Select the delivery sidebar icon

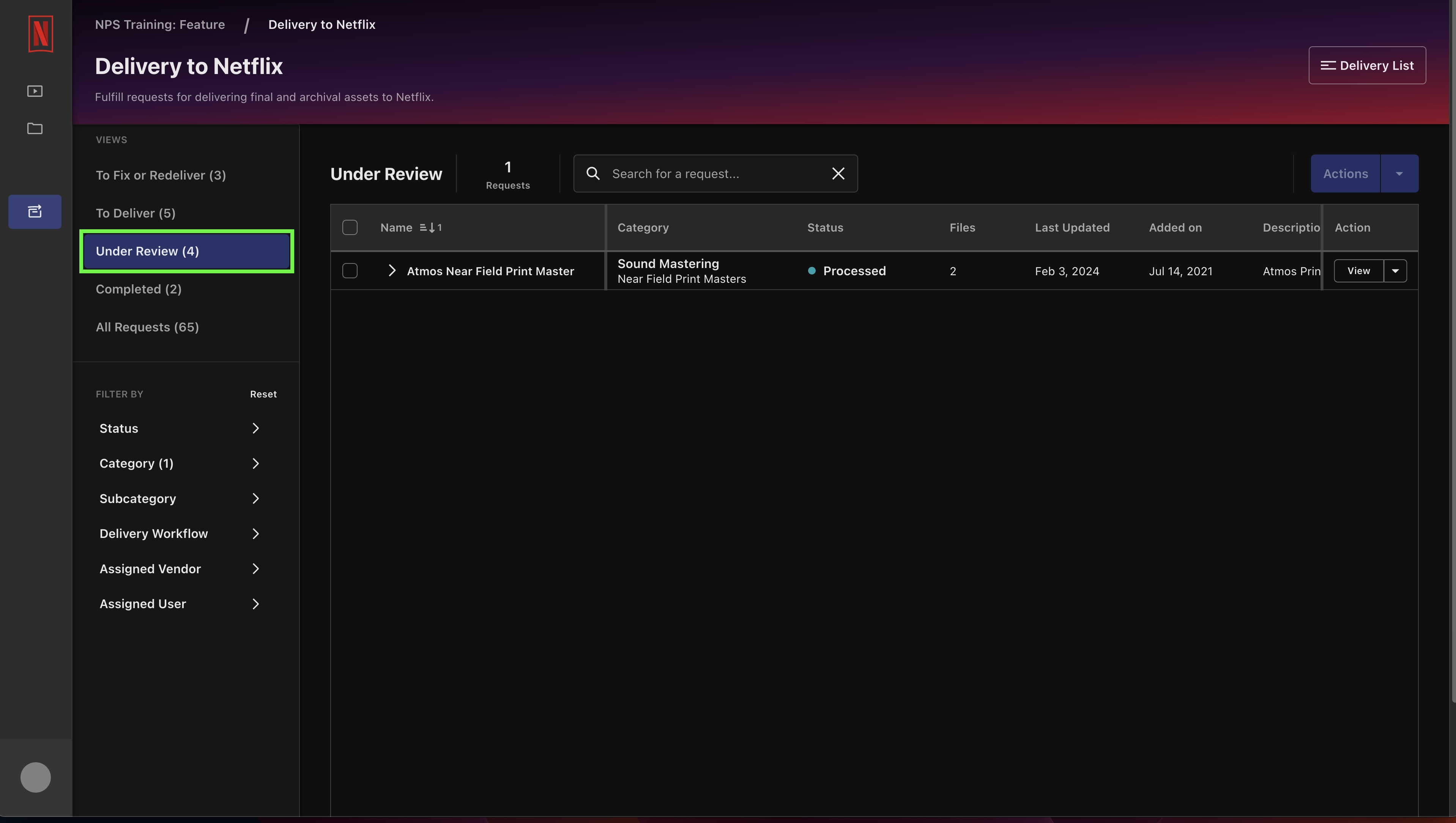pyautogui.click(x=35, y=211)
